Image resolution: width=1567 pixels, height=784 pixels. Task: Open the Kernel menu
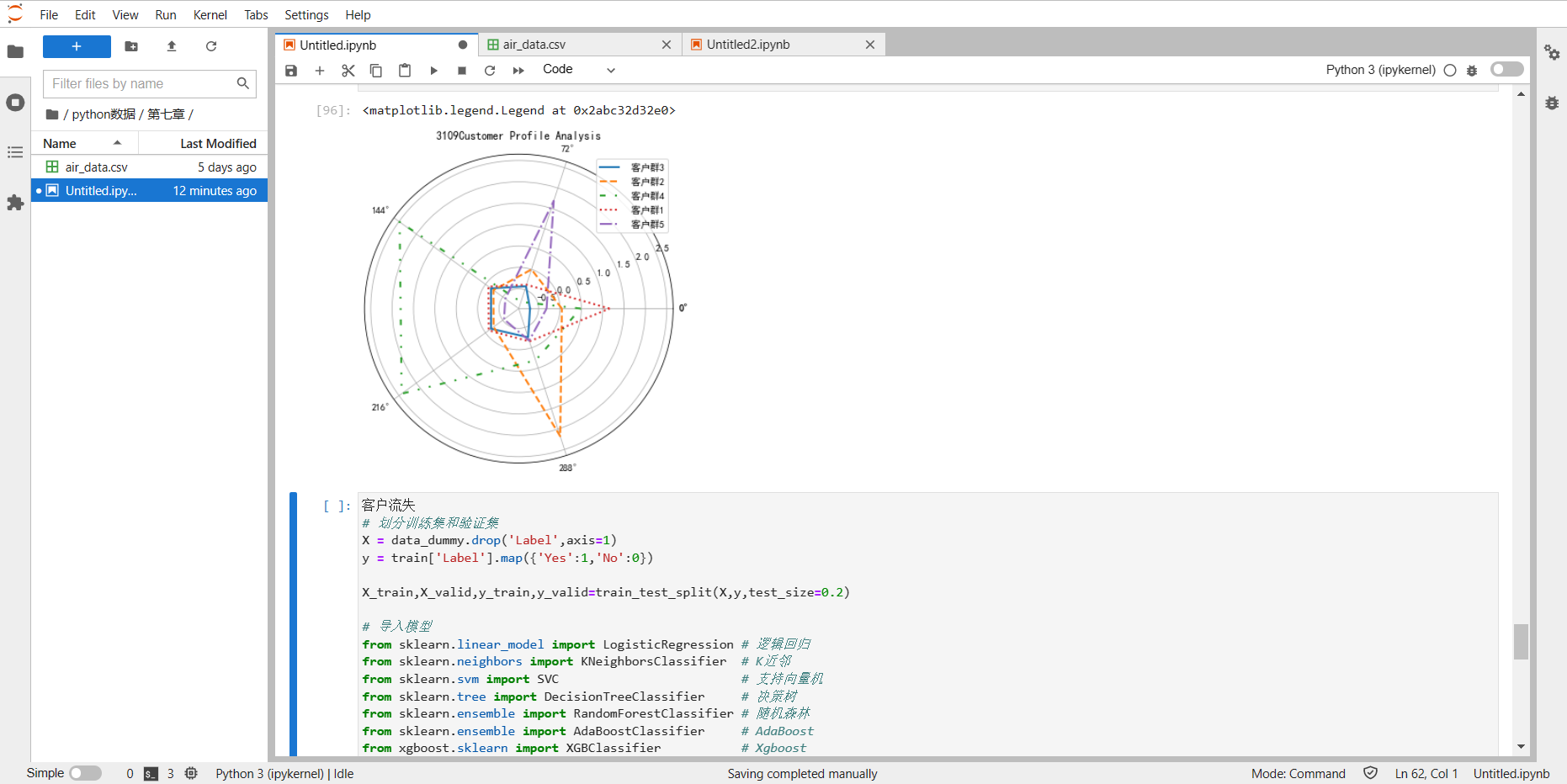coord(210,15)
